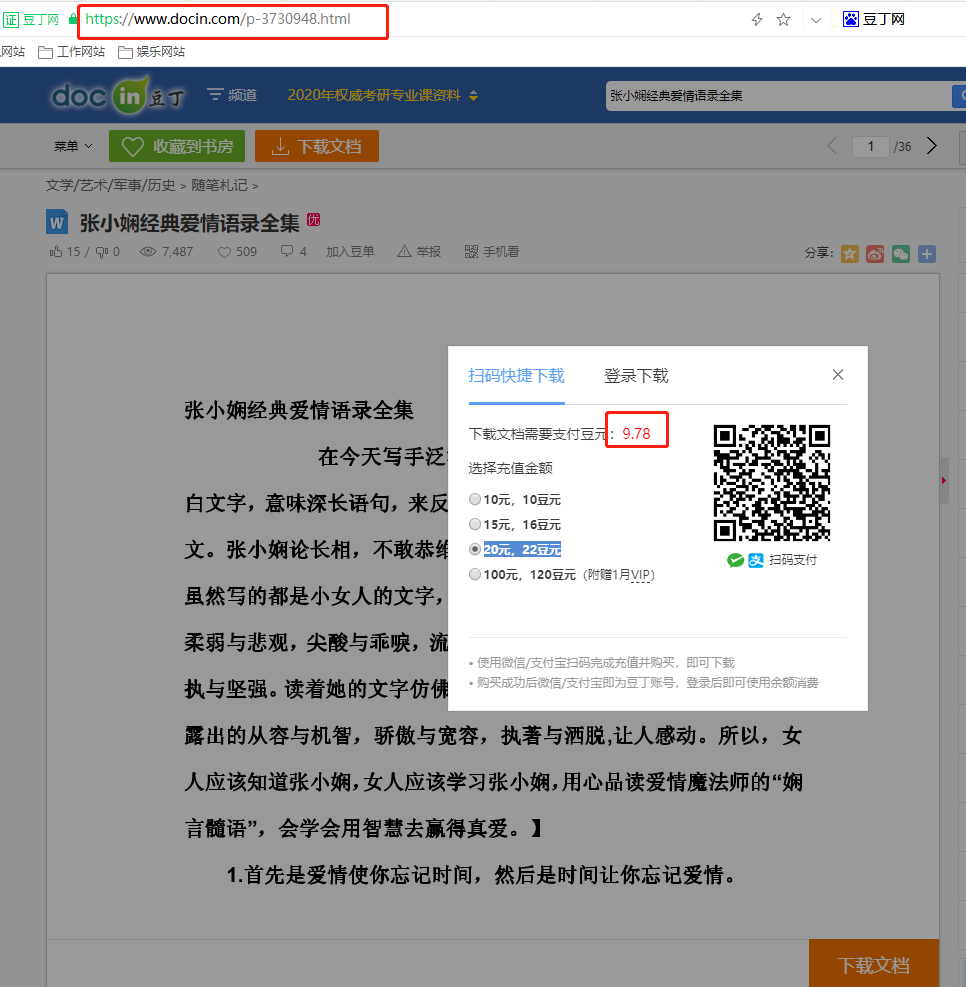Click 加入豆单 link

350,252
